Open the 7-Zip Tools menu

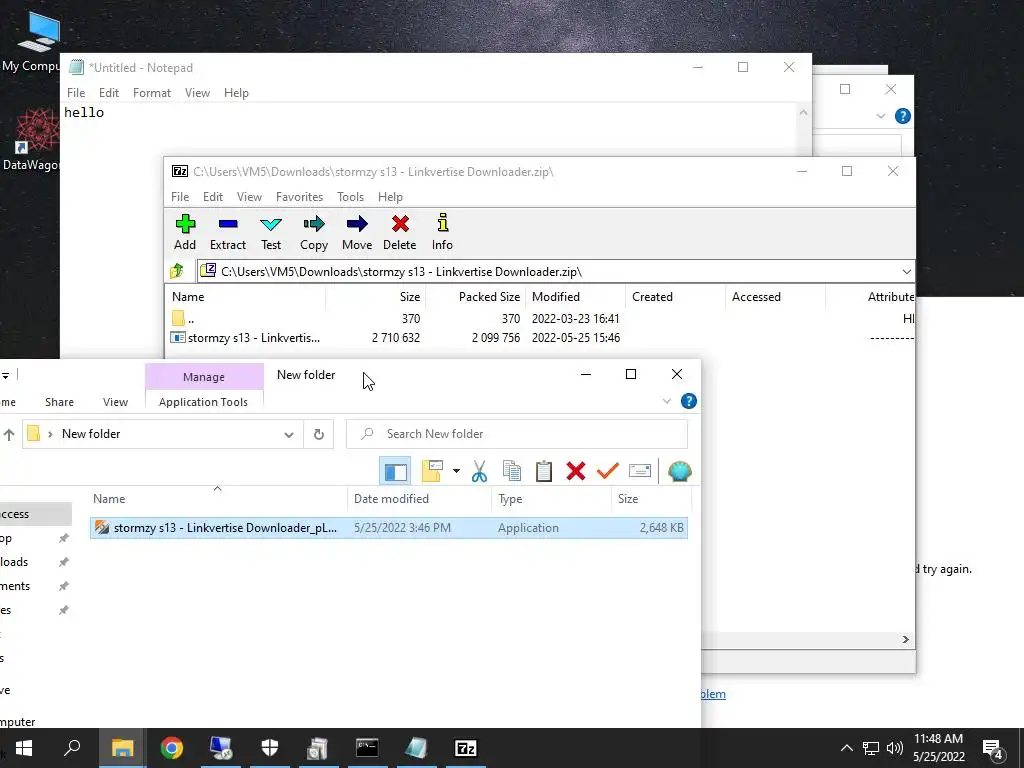tap(350, 197)
